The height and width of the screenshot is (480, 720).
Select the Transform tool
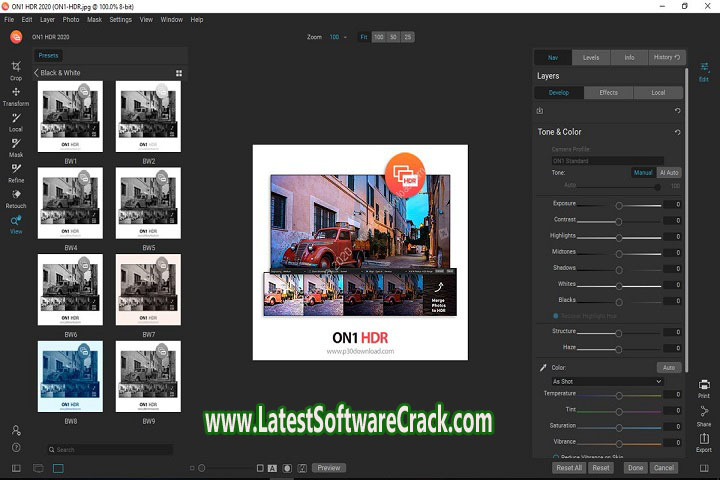[x=16, y=94]
